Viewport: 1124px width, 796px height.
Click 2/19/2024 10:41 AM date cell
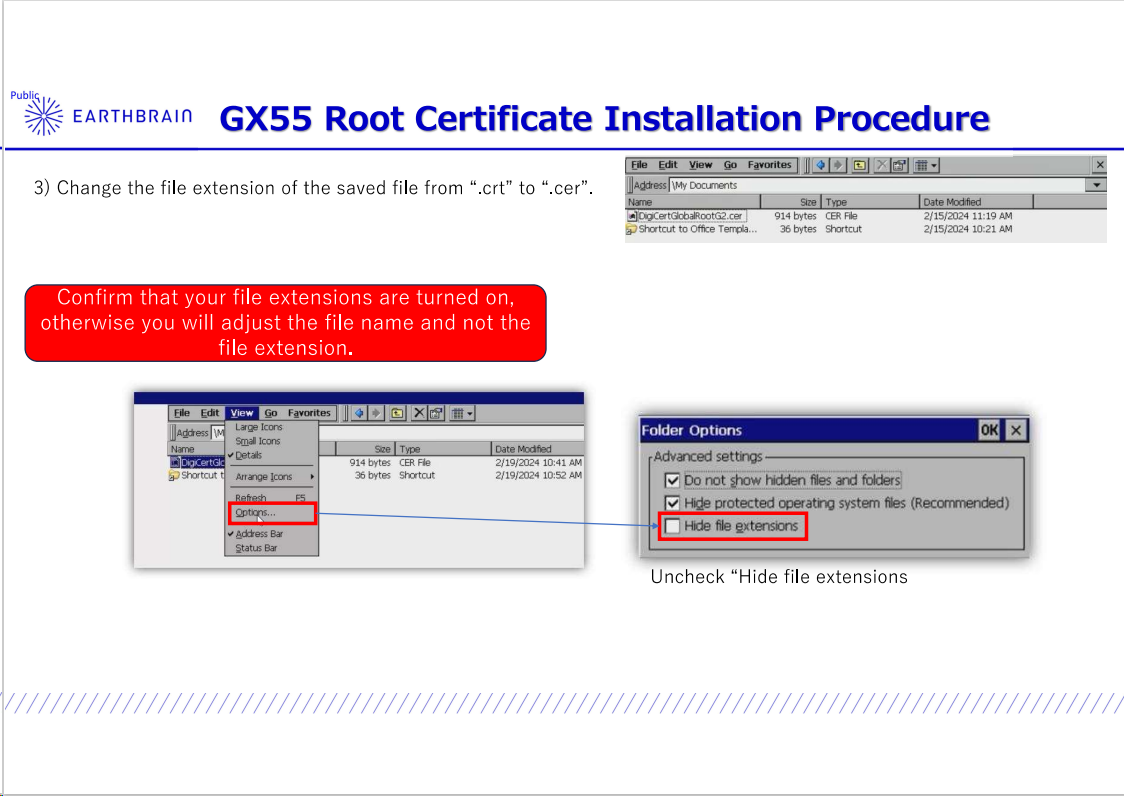pyautogui.click(x=538, y=463)
